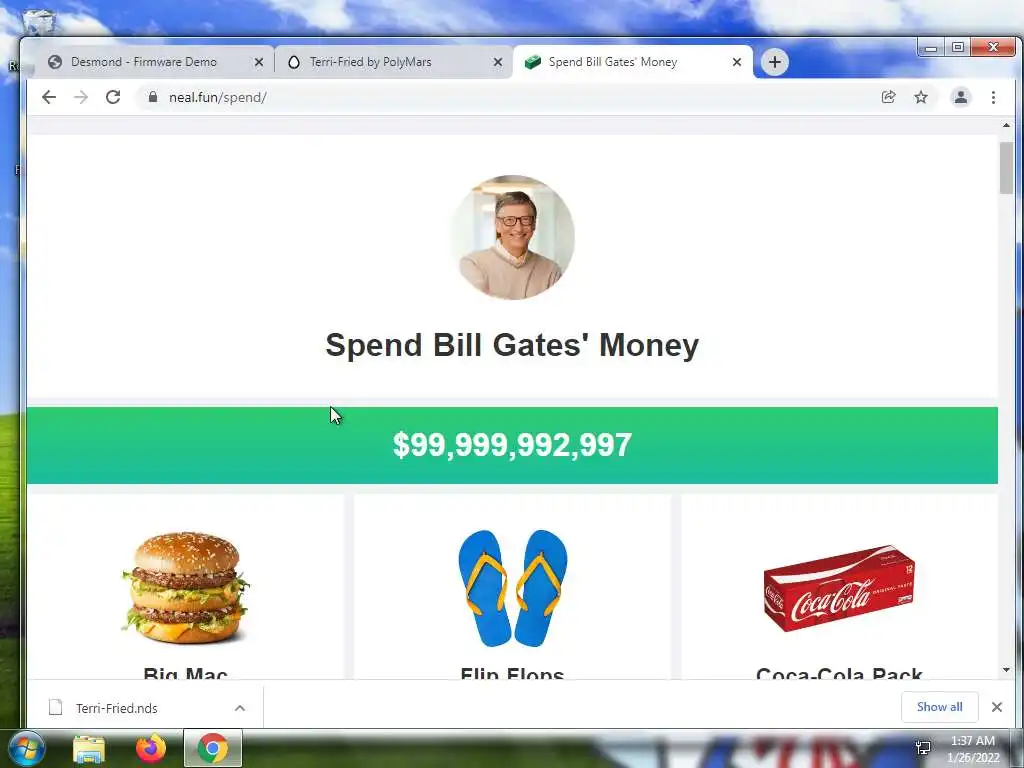Screen dimensions: 1024x768
Task: View site info via the lock icon
Action: tap(153, 97)
